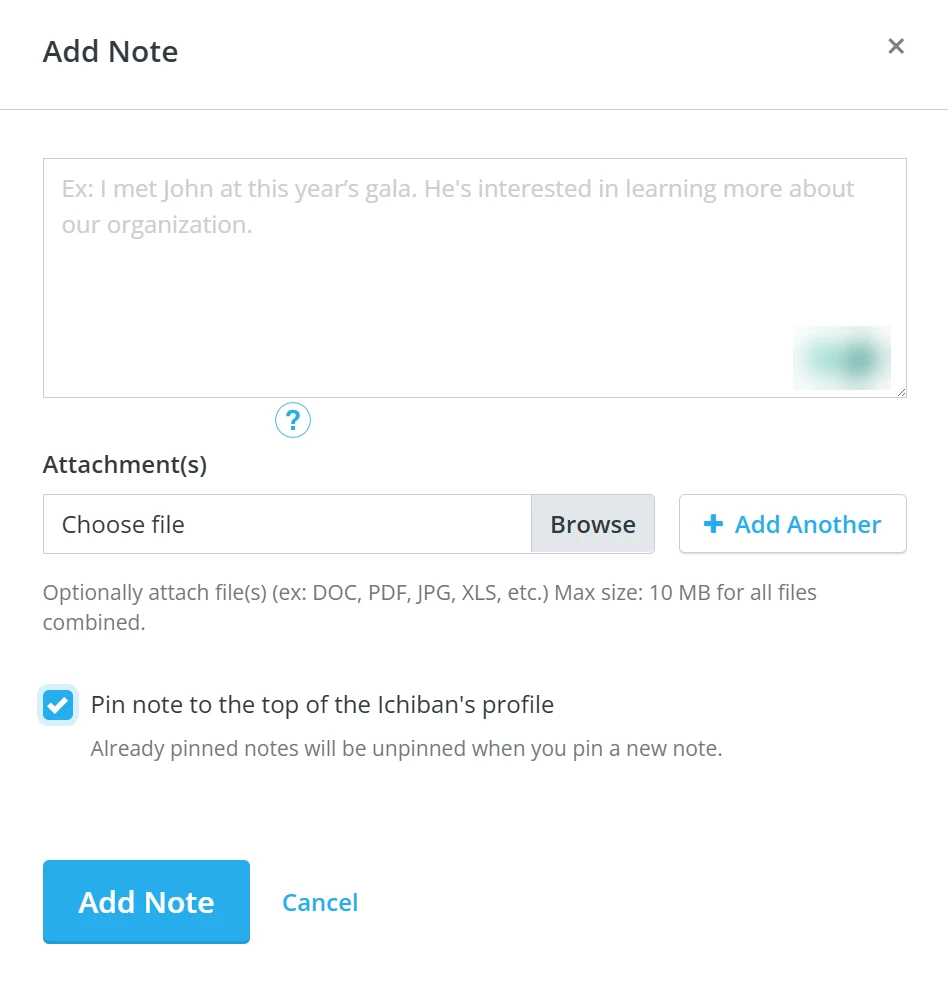Click the "Pin note to the top of the Ichiban's profile" label
This screenshot has width=948, height=982.
click(322, 705)
